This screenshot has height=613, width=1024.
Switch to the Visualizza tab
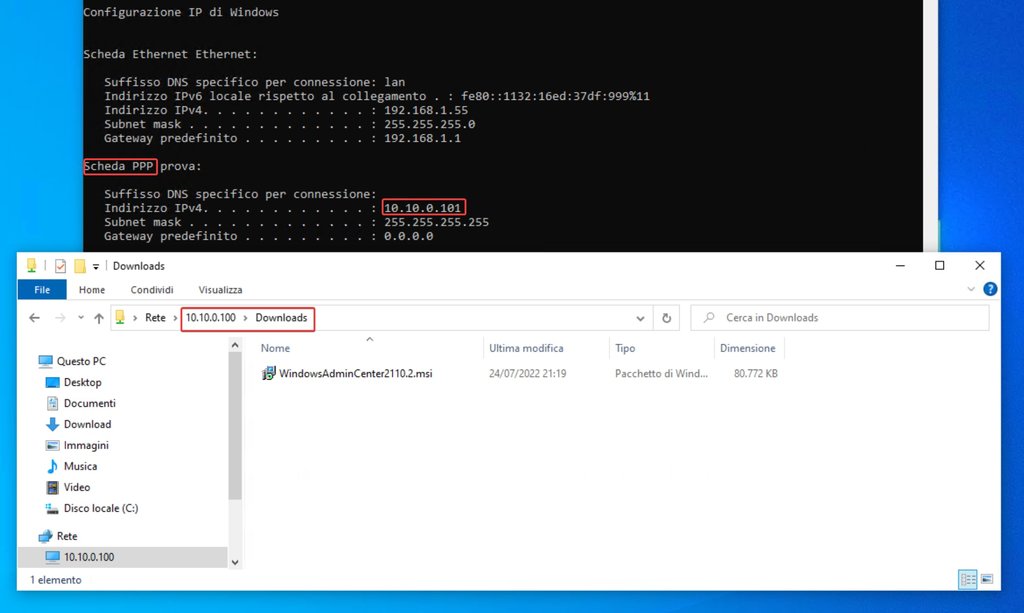220,290
